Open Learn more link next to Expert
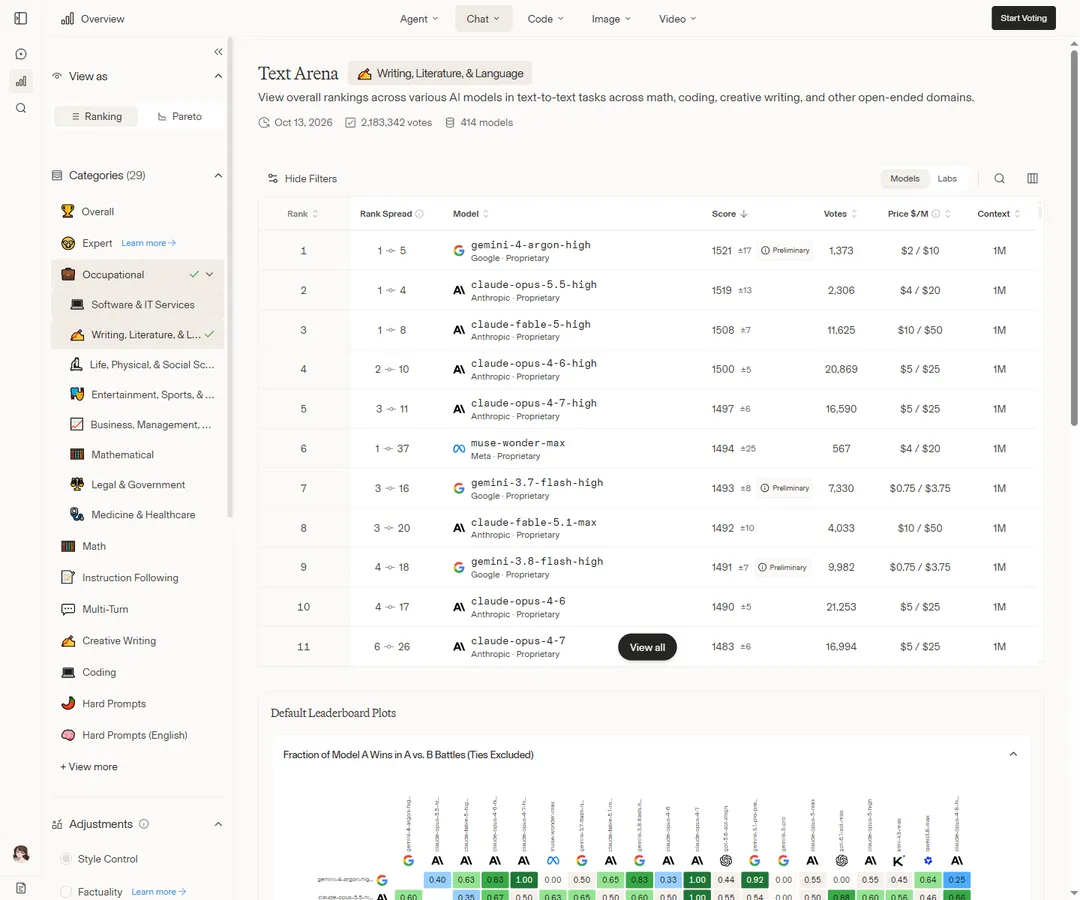1080x900 pixels. tap(149, 243)
